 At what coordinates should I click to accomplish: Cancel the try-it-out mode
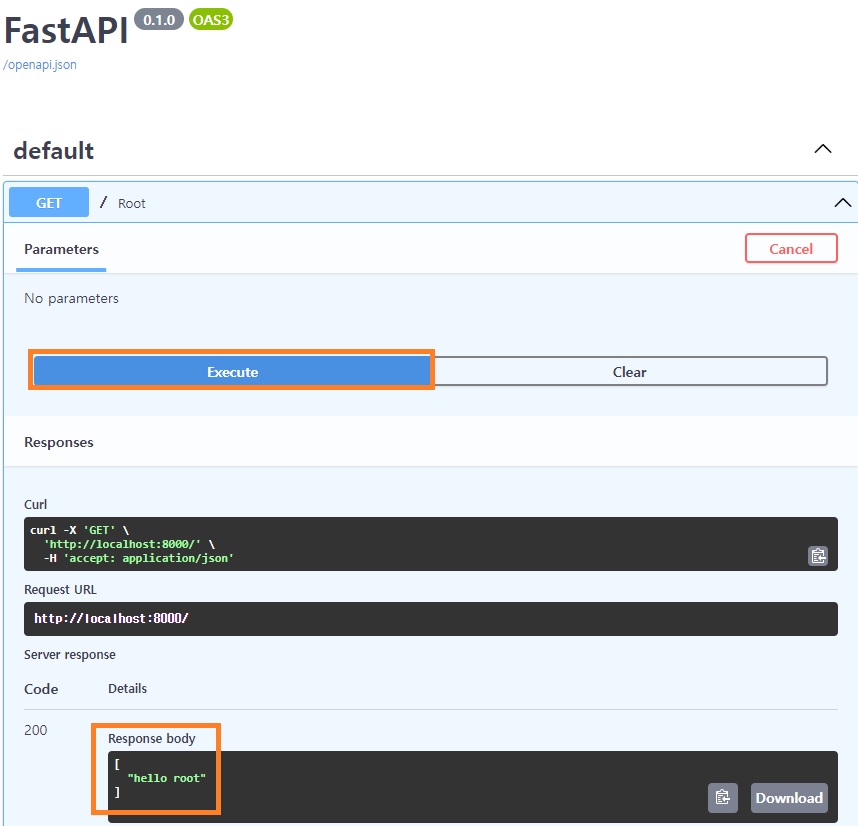click(x=790, y=249)
